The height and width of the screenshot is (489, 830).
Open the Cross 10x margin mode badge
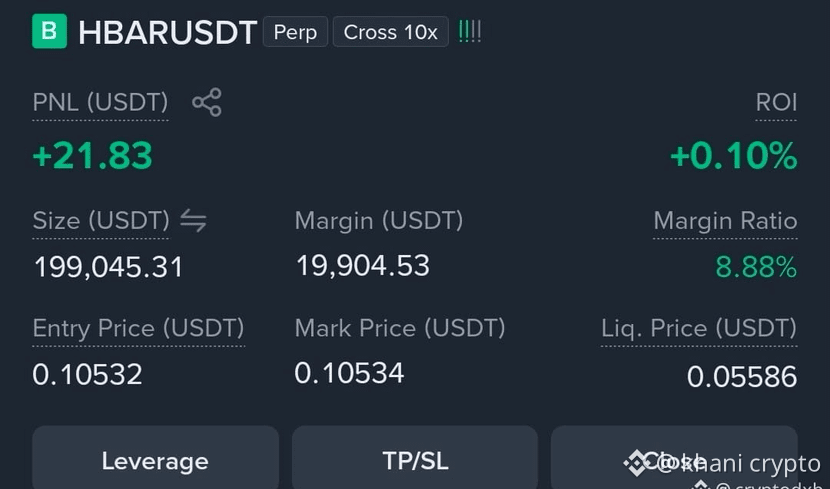coord(391,32)
